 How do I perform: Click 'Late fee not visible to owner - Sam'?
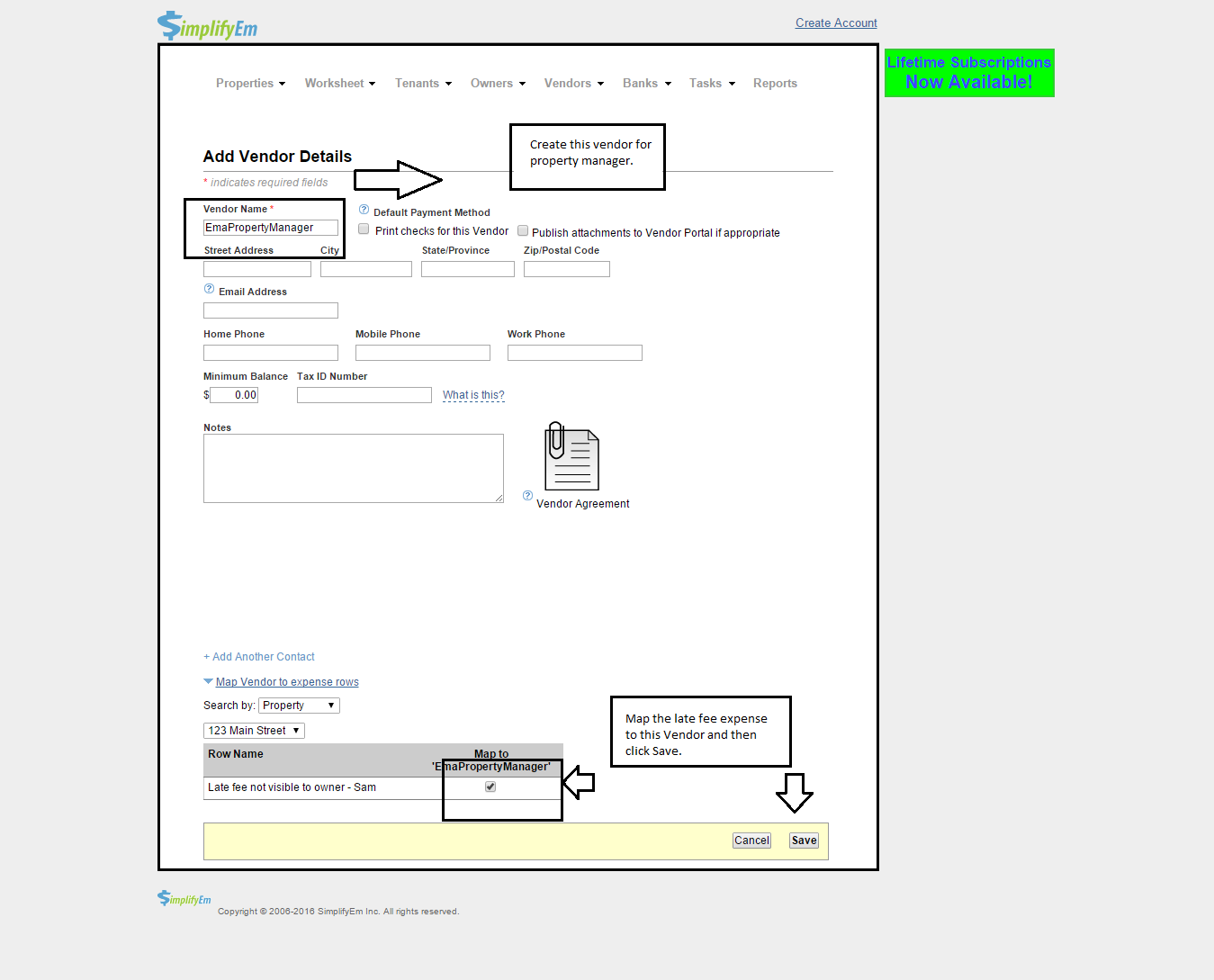tap(292, 787)
